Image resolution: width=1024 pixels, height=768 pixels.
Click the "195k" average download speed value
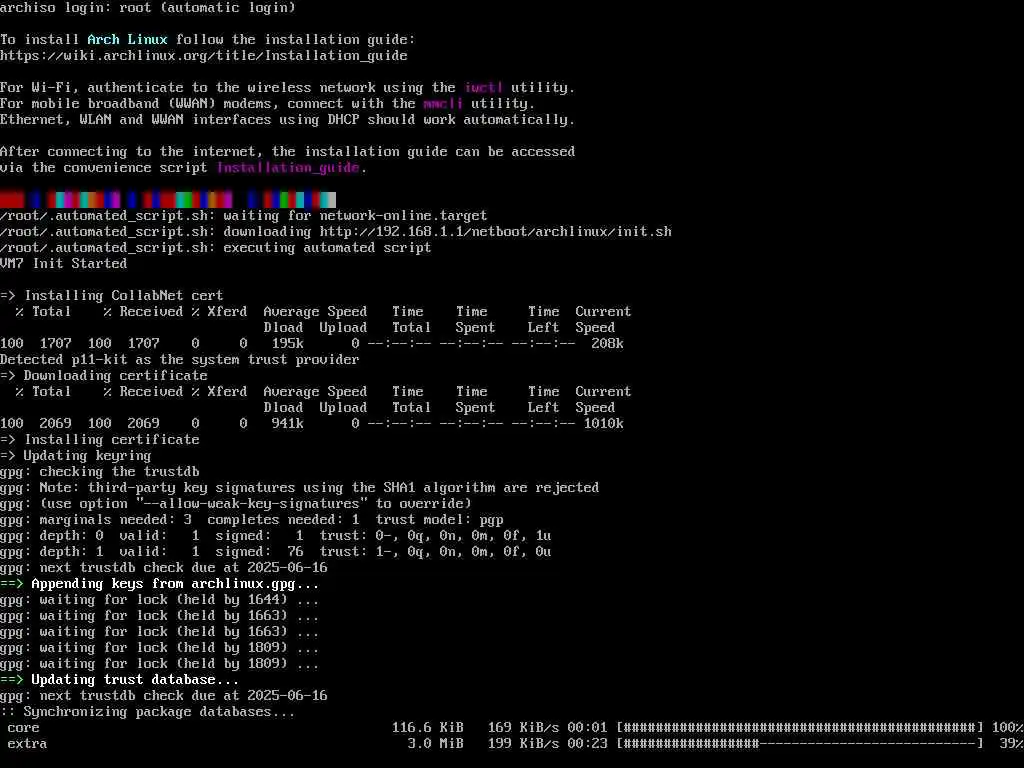[287, 344]
